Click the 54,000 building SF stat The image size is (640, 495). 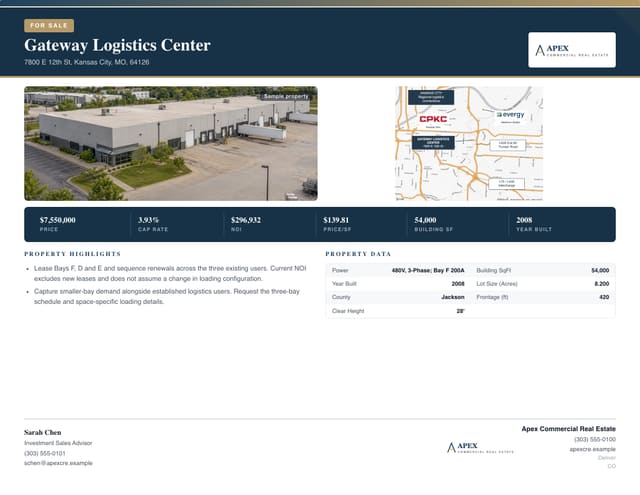[425, 220]
